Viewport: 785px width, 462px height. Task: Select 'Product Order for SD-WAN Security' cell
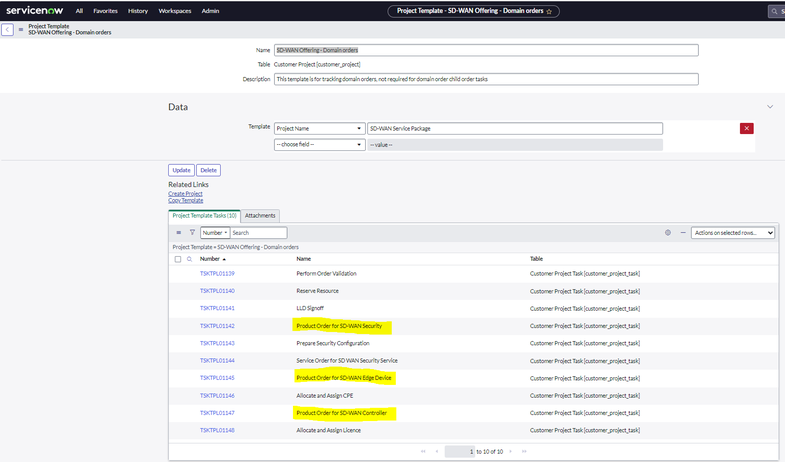(339, 326)
